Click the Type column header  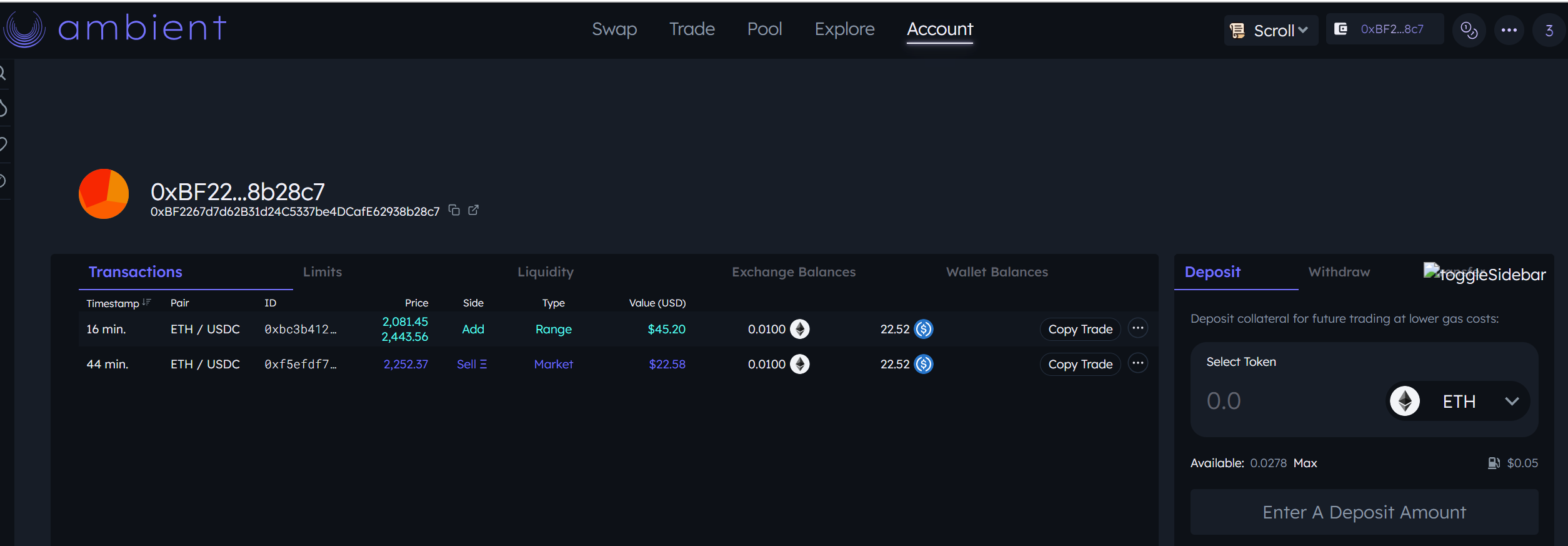tap(553, 303)
